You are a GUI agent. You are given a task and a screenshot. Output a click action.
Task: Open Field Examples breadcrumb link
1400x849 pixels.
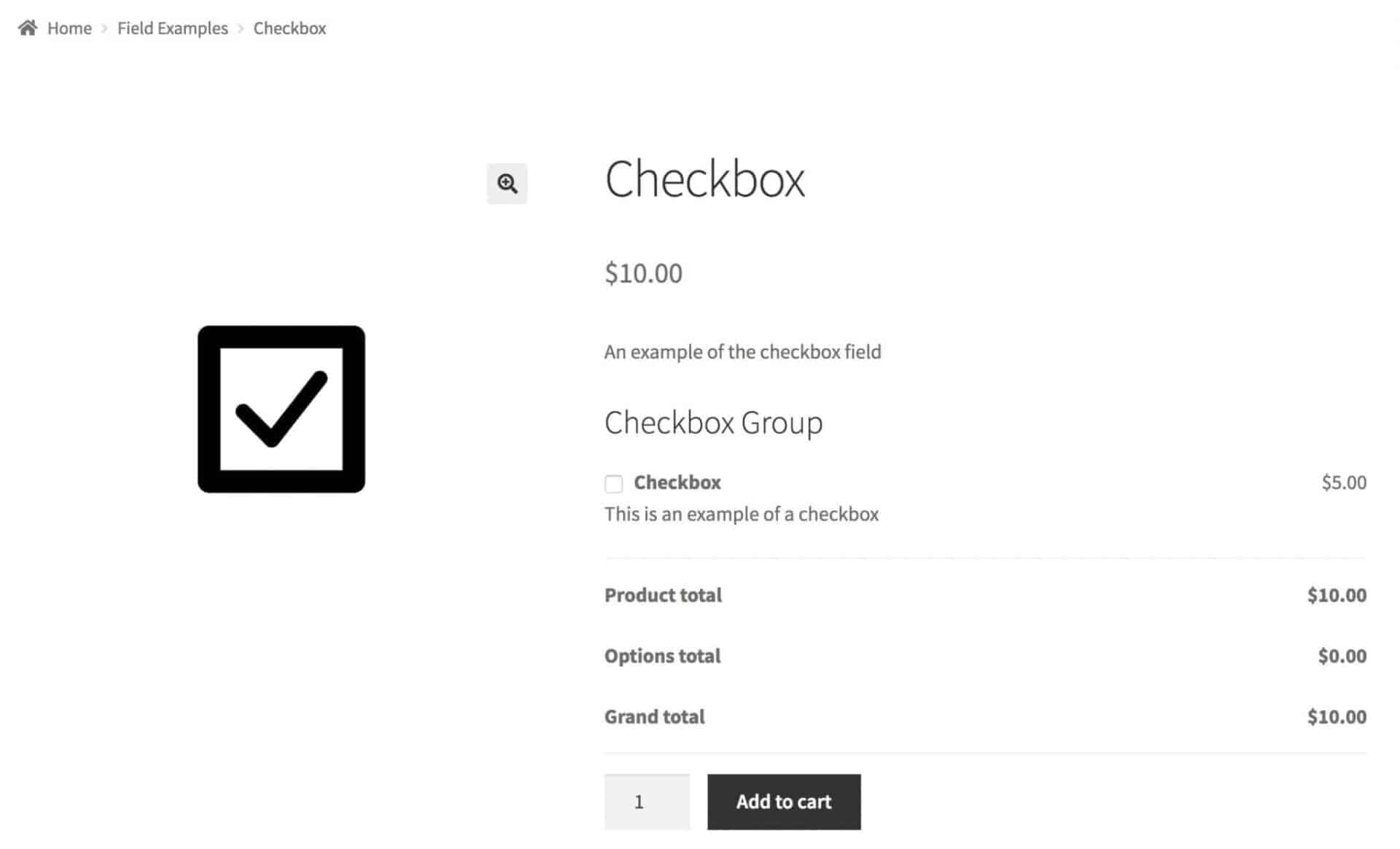coord(172,28)
